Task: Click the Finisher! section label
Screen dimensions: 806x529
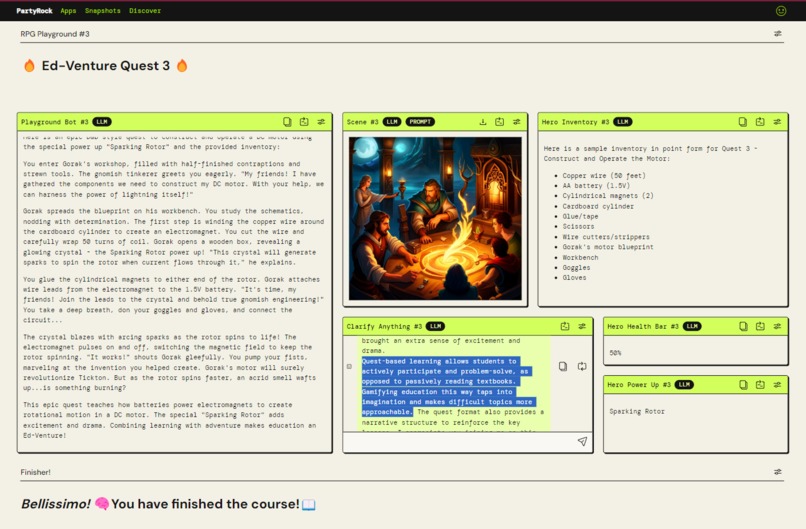Action: 35,472
